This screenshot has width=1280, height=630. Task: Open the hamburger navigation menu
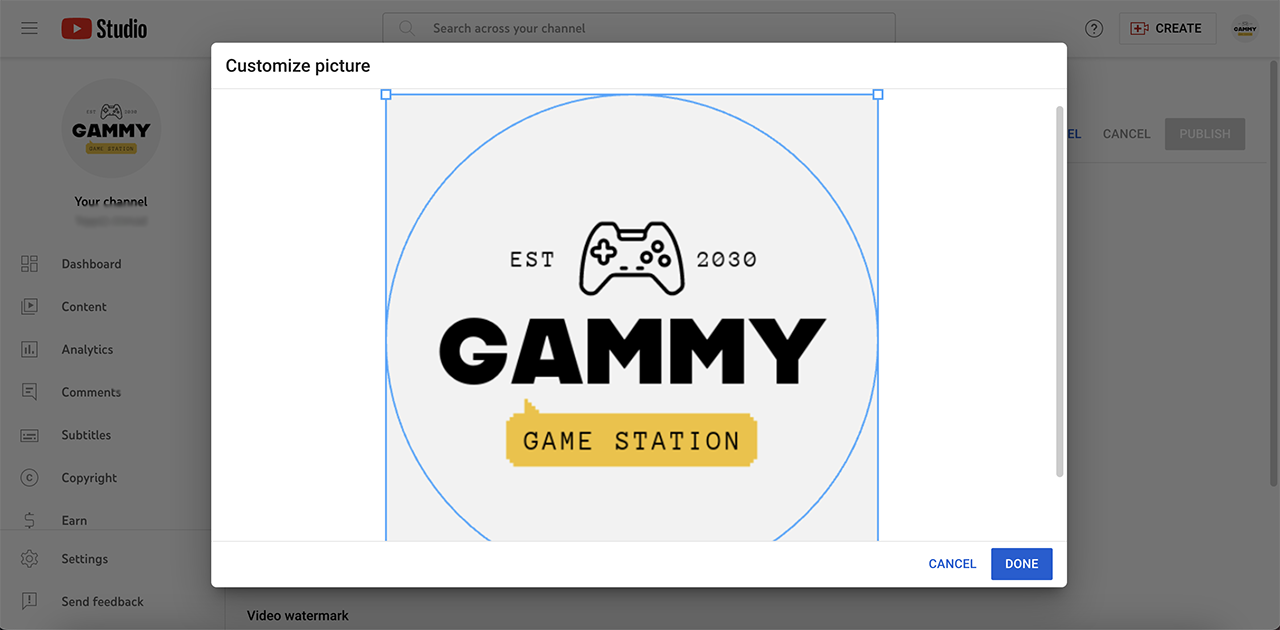[x=29, y=28]
